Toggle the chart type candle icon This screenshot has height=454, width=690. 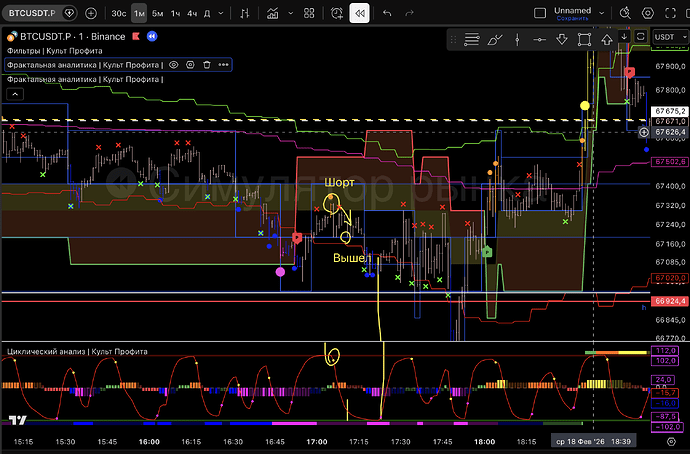(x=245, y=13)
